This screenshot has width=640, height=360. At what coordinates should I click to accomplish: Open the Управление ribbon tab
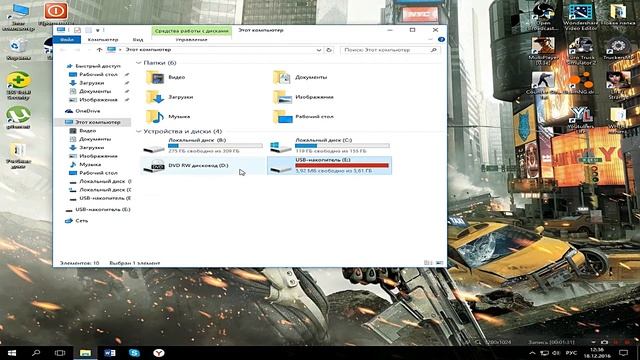(191, 40)
